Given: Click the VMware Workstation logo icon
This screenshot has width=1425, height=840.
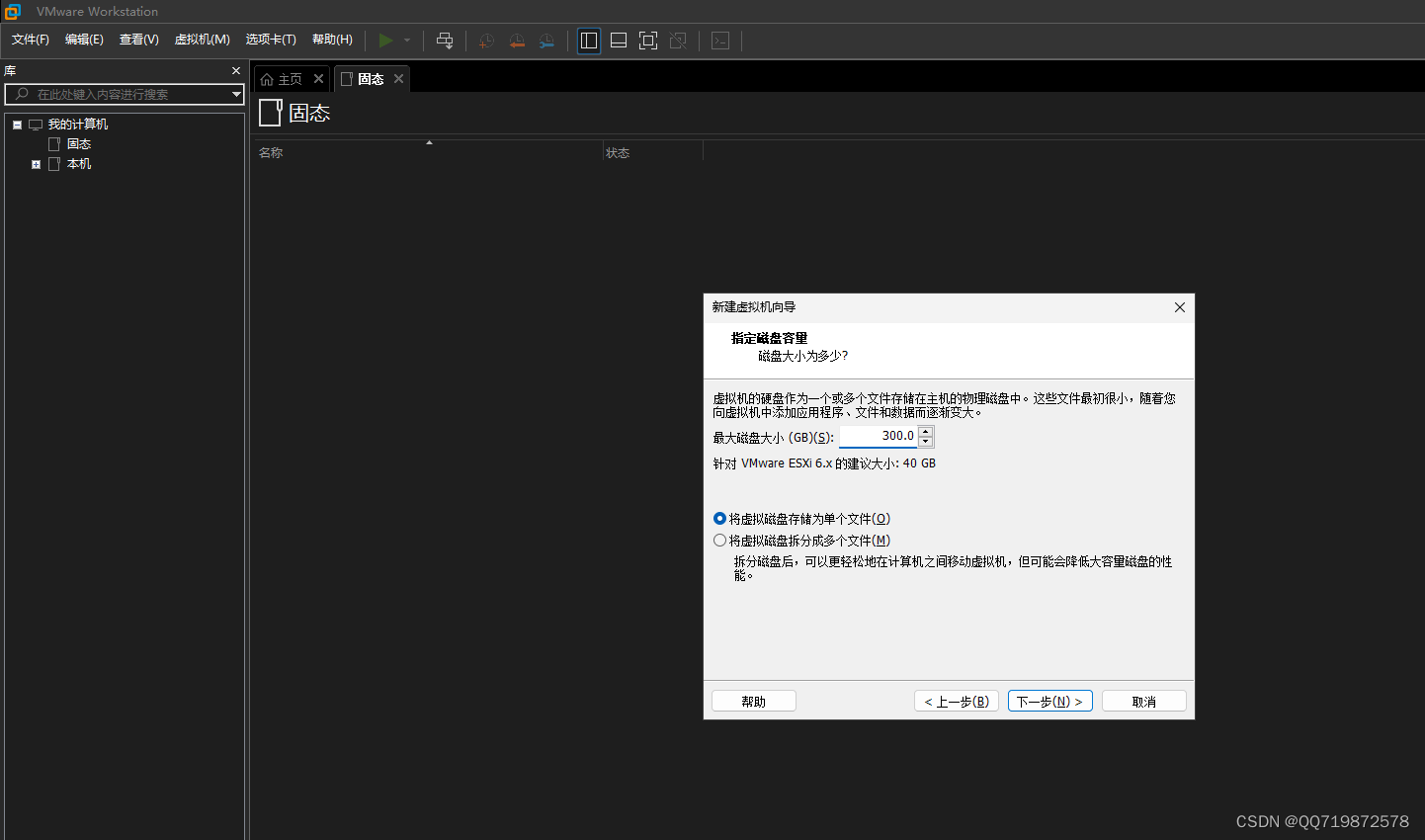Looking at the screenshot, I should (x=12, y=12).
